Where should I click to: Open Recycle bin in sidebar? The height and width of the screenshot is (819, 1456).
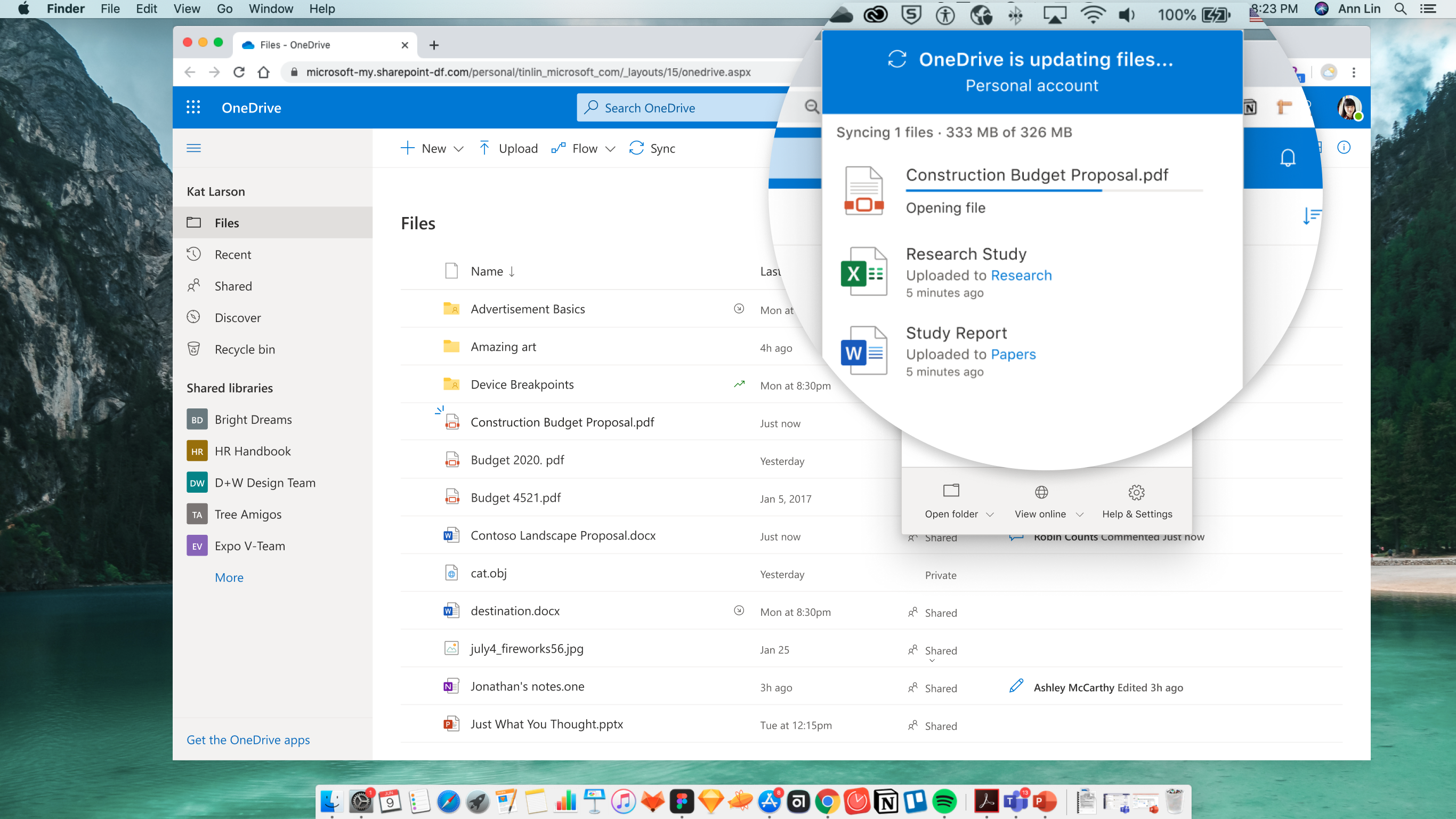tap(244, 350)
